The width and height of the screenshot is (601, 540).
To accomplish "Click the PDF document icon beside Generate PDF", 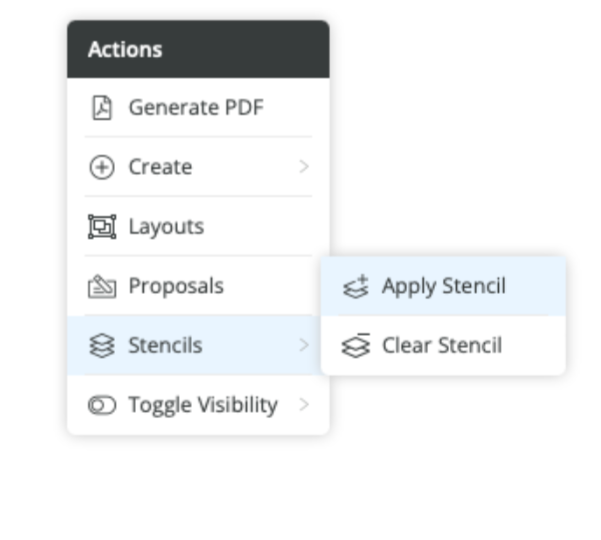I will coord(101,108).
